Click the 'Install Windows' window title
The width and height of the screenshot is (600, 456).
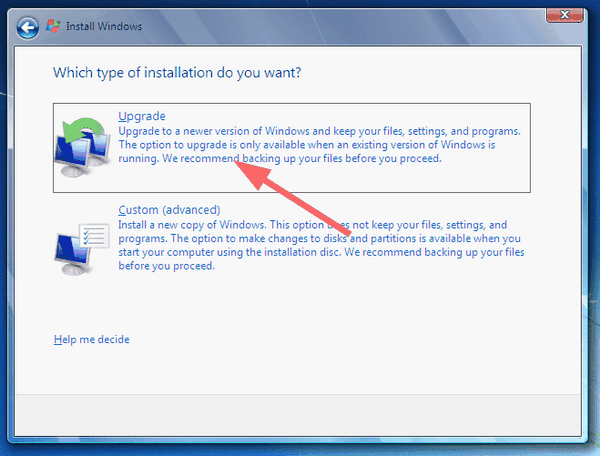click(x=104, y=26)
